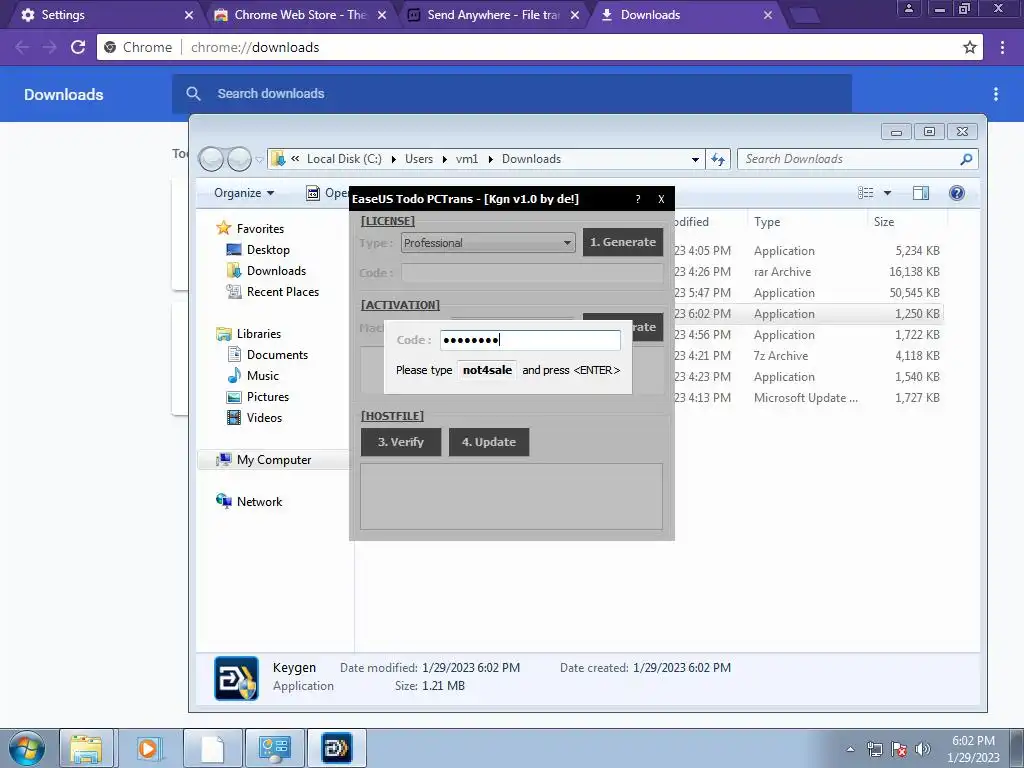
Task: Open Recent Places in navigation pane
Action: [283, 292]
